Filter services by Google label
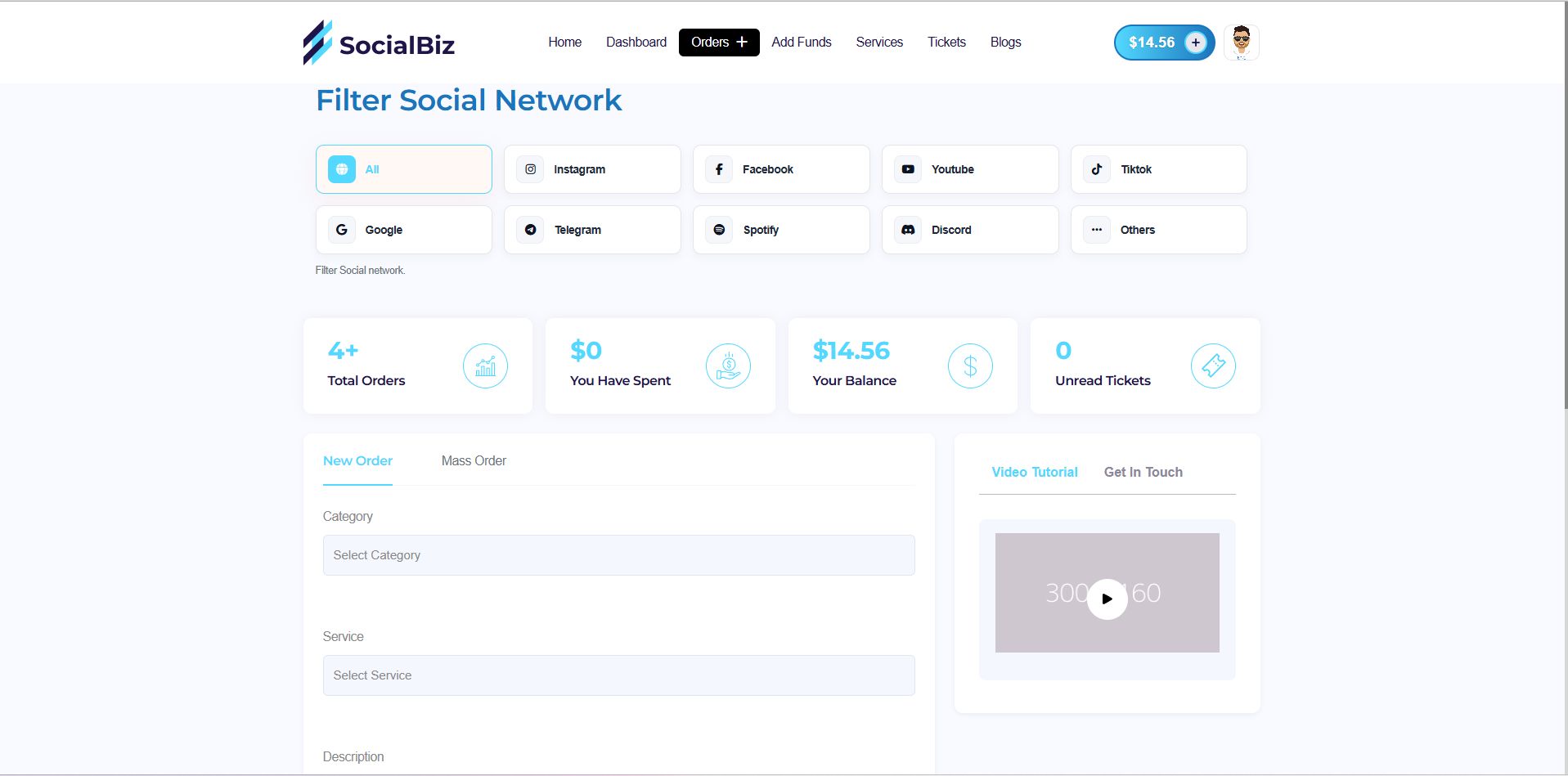This screenshot has width=1568, height=776. pos(384,230)
